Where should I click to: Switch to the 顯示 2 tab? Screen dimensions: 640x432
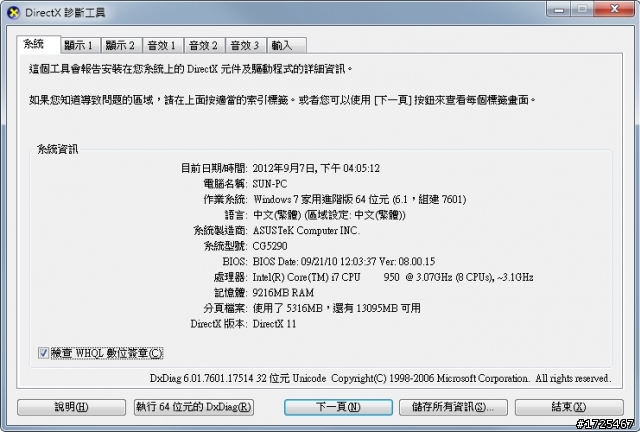click(121, 45)
